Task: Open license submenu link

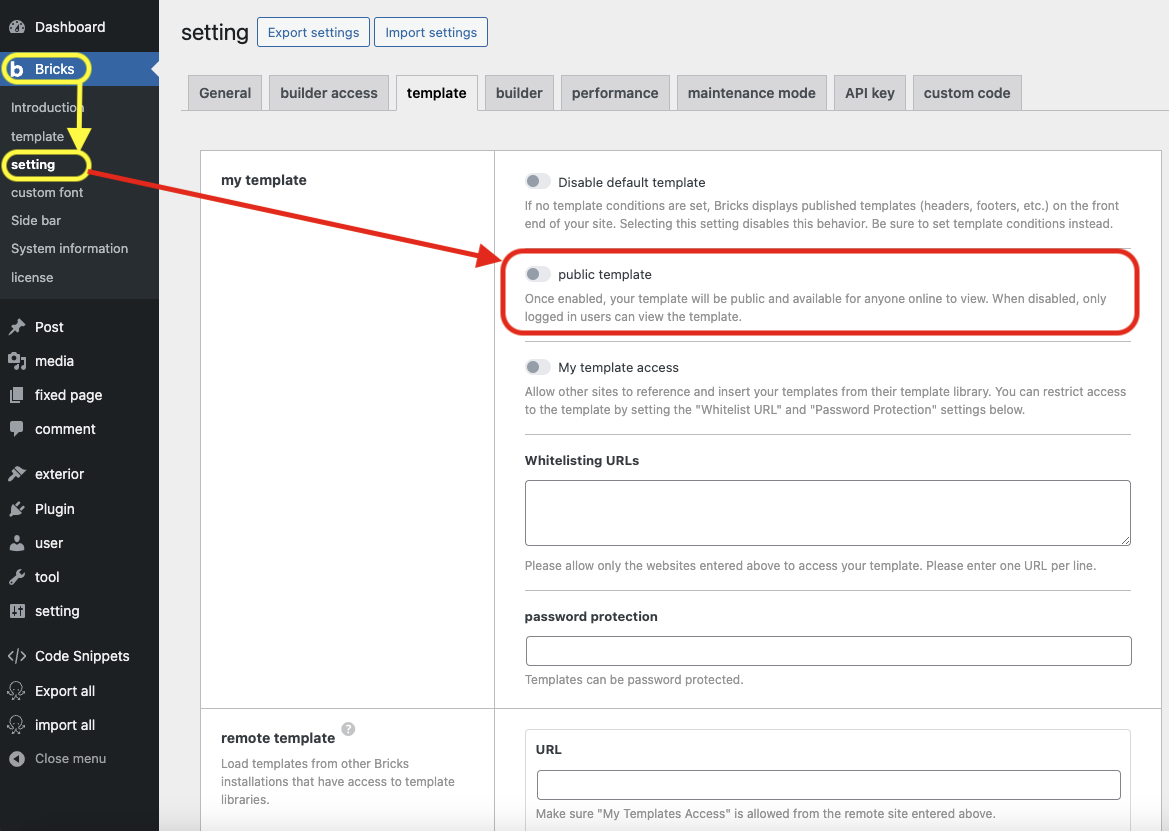Action: coord(32,277)
